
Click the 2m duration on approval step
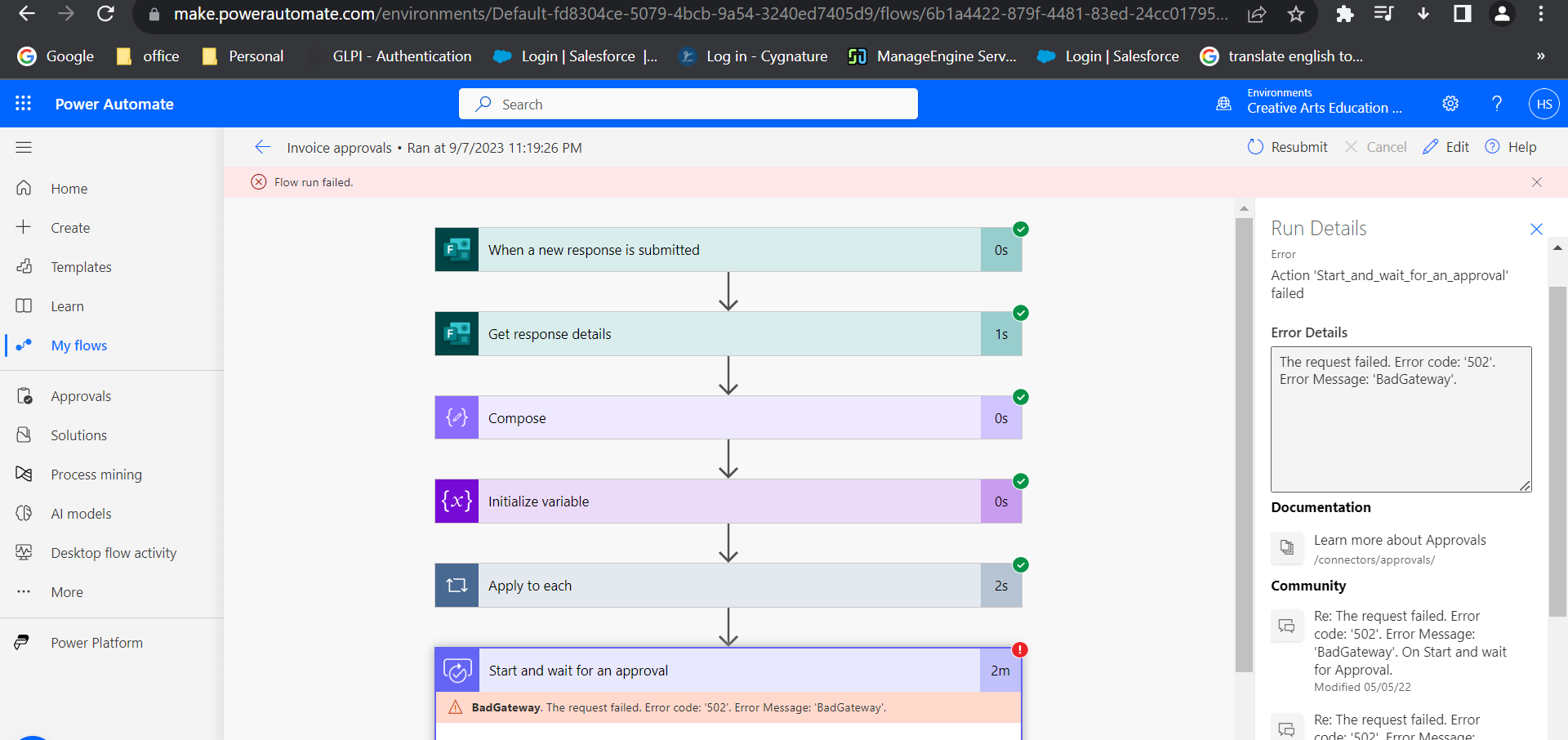[x=1000, y=671]
